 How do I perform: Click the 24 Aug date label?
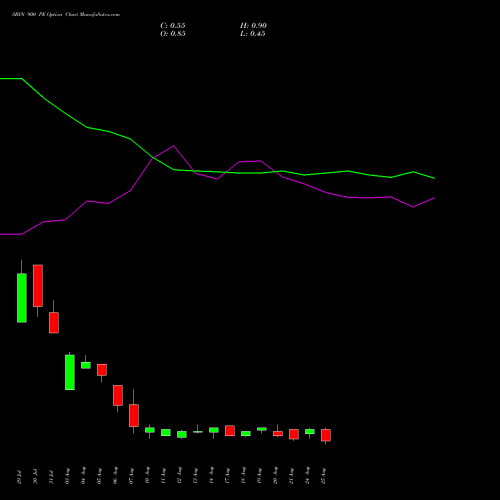click(307, 476)
